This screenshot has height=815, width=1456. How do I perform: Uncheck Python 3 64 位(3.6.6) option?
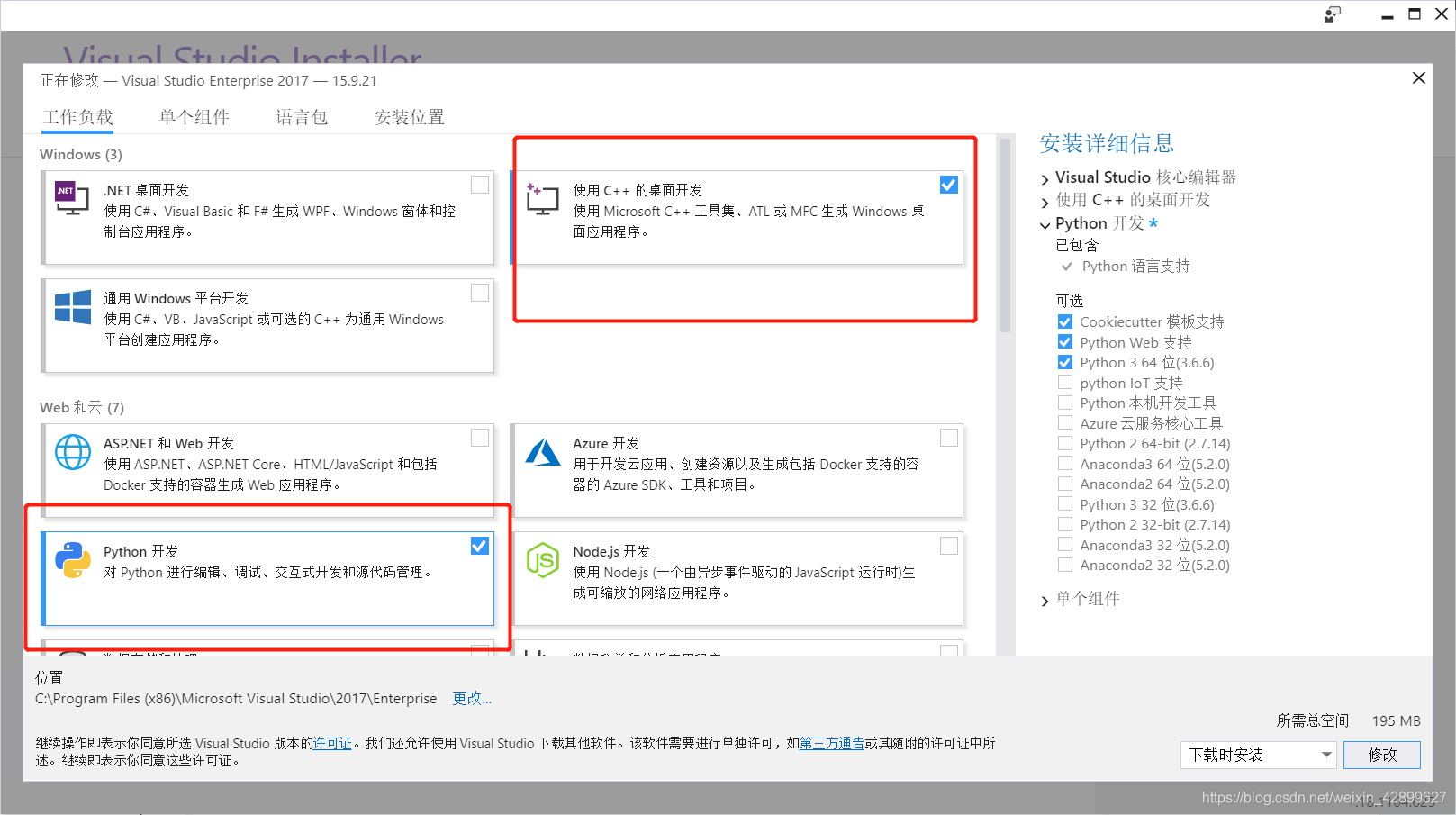click(x=1065, y=362)
